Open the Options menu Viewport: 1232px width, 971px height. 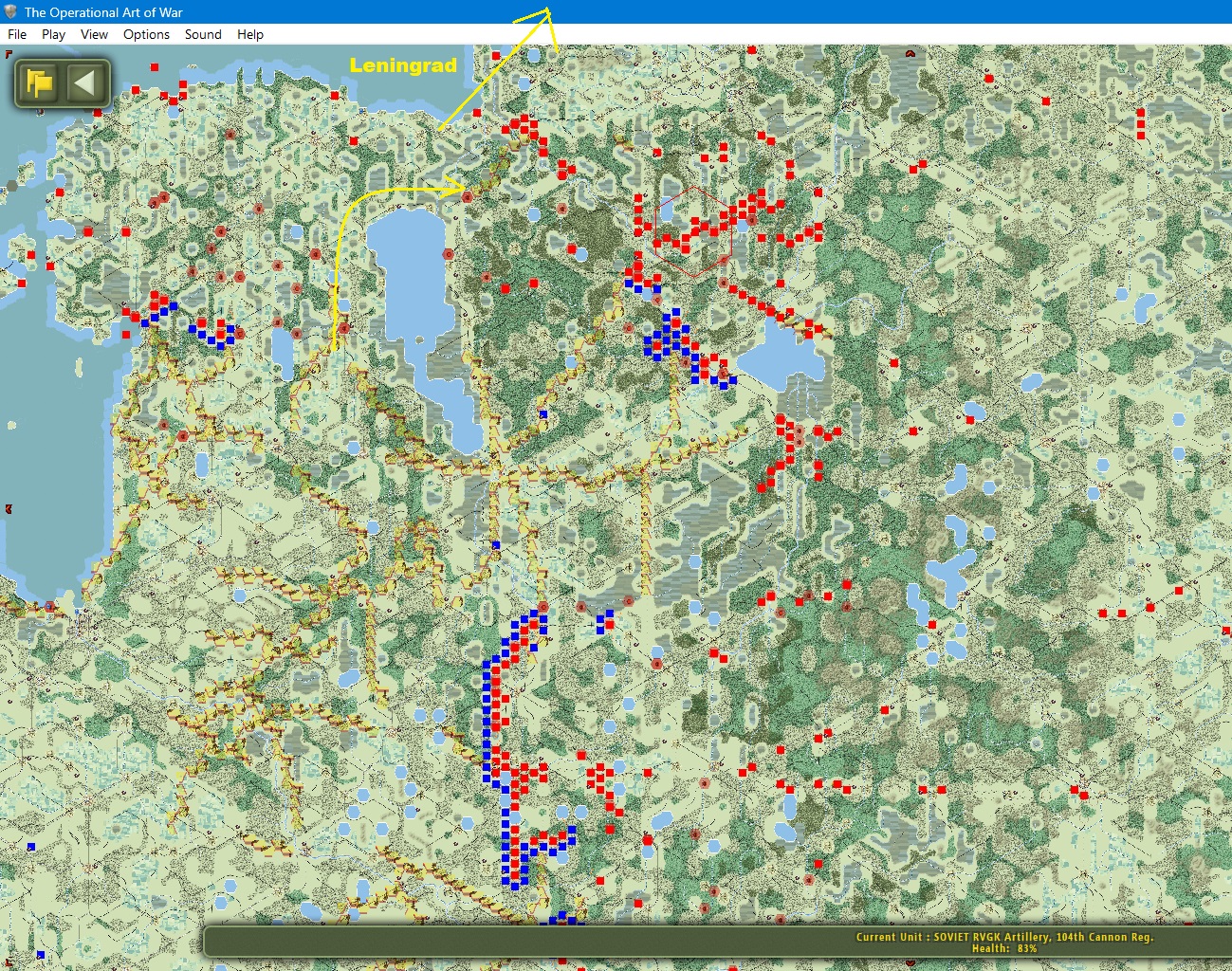tap(146, 34)
